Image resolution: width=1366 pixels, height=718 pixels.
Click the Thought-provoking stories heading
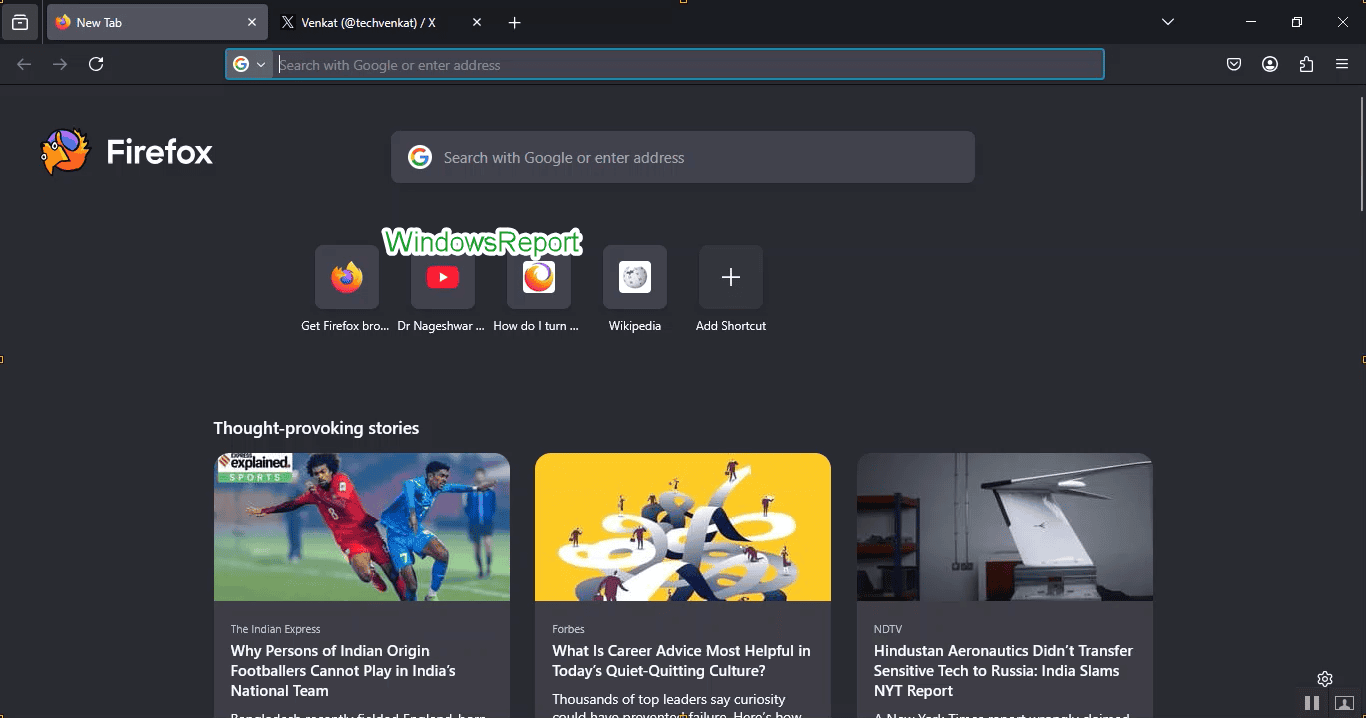316,428
